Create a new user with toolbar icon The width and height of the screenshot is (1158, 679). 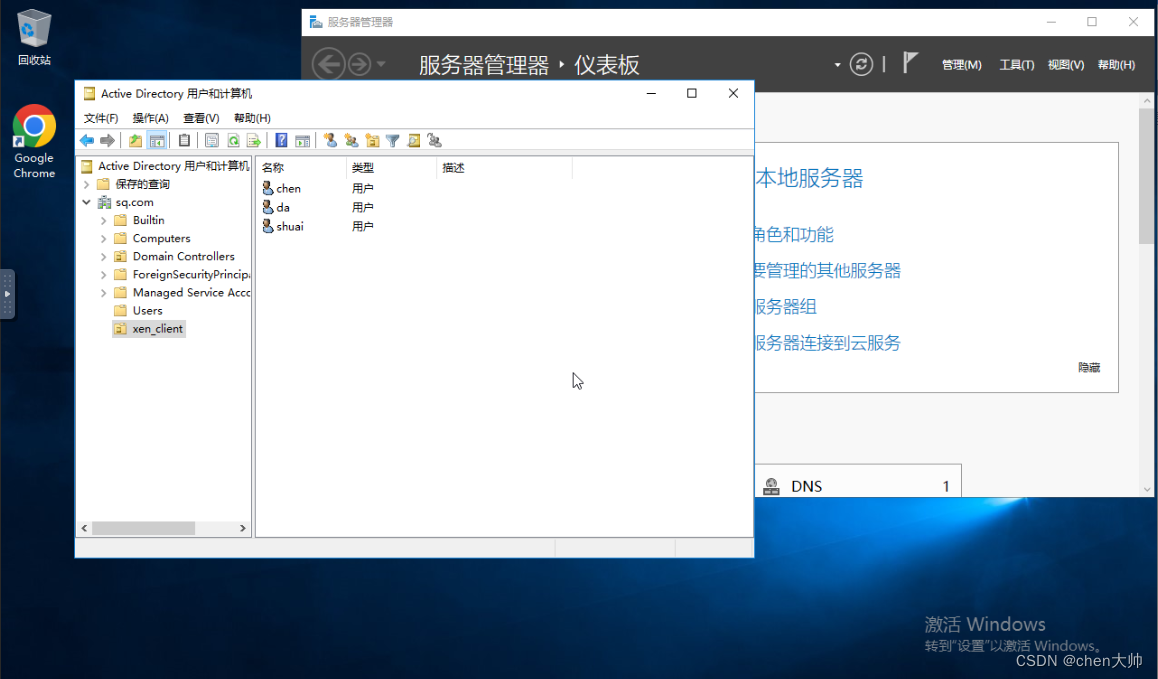click(330, 140)
